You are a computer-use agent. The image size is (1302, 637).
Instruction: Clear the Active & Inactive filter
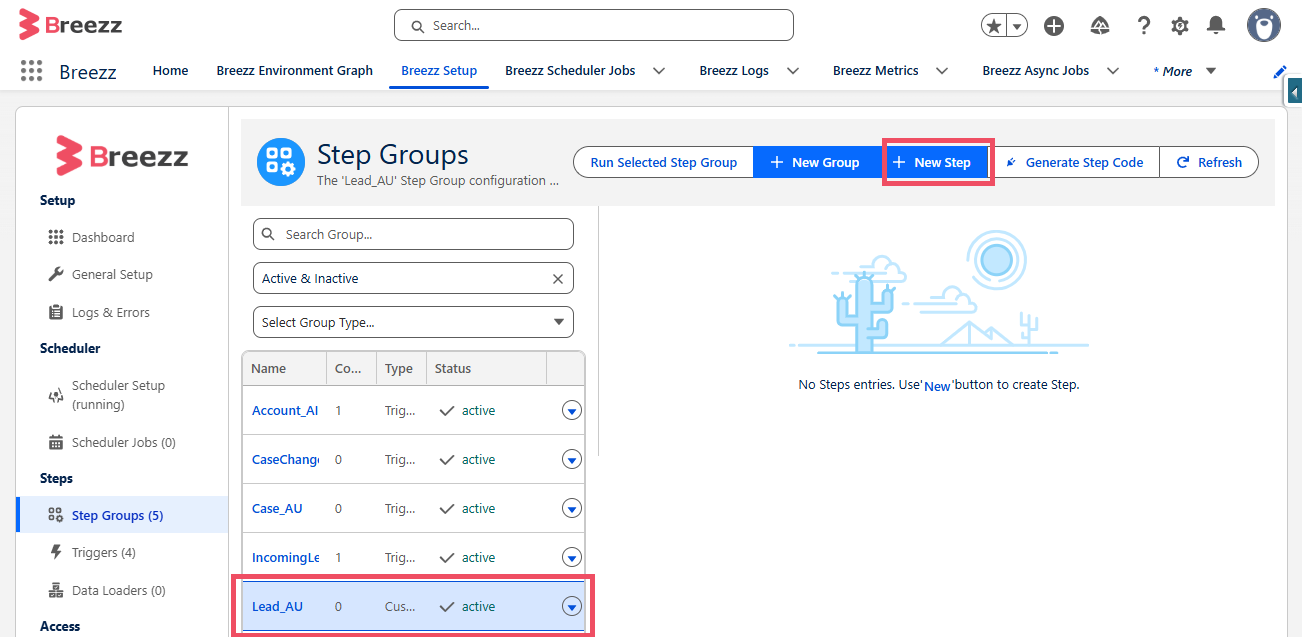pyautogui.click(x=558, y=279)
